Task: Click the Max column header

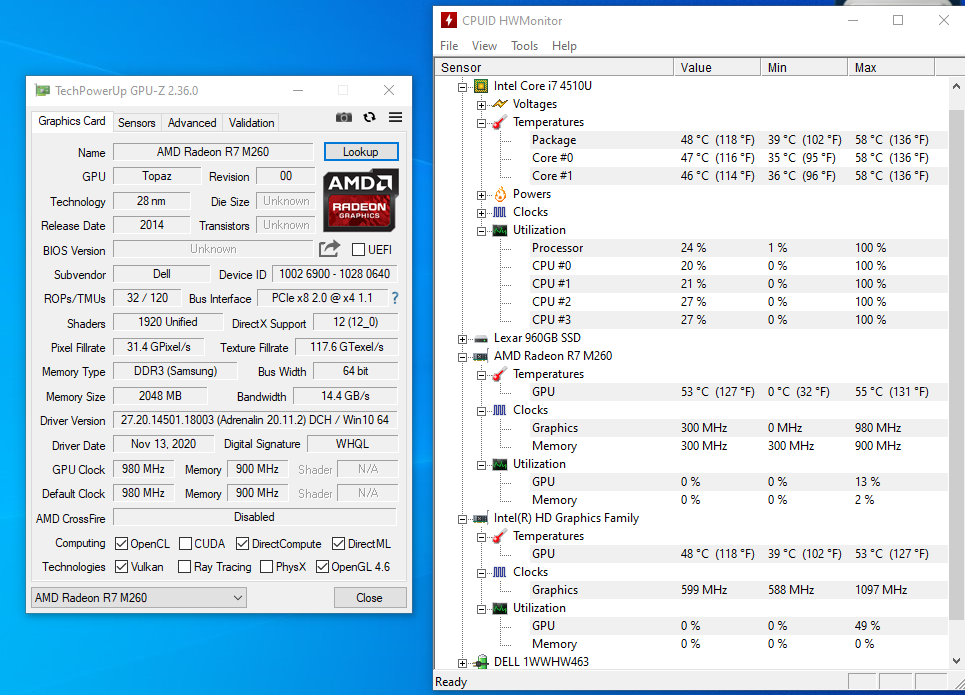Action: (891, 67)
